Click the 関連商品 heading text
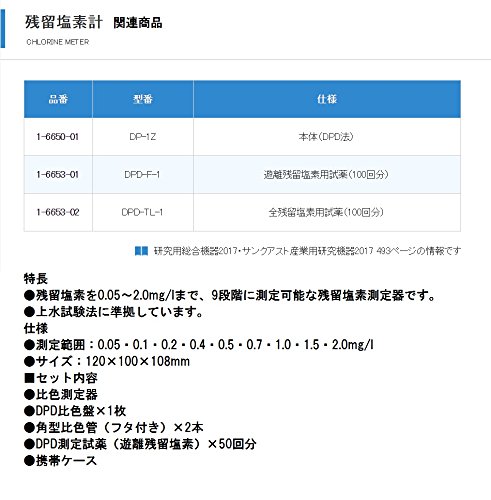The image size is (491, 500). [x=138, y=23]
